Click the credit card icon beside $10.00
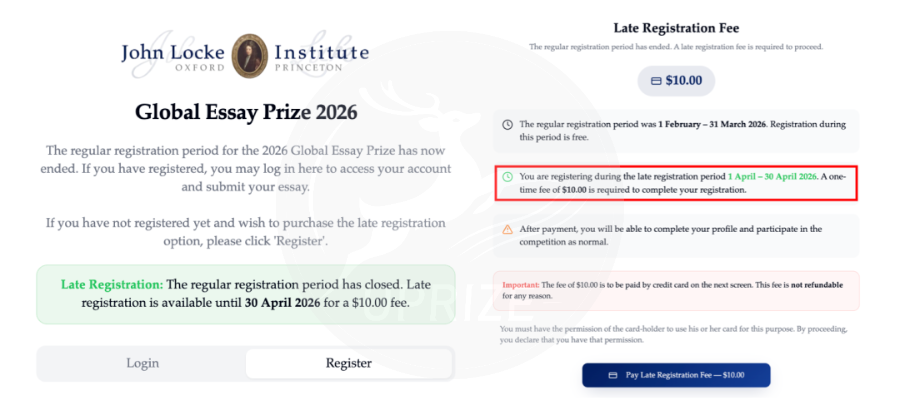 pos(656,81)
